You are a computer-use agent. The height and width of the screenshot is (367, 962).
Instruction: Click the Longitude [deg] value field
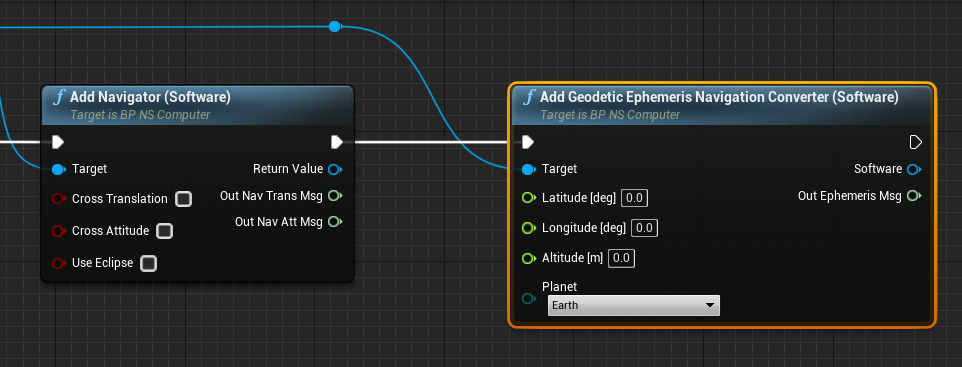(x=644, y=228)
